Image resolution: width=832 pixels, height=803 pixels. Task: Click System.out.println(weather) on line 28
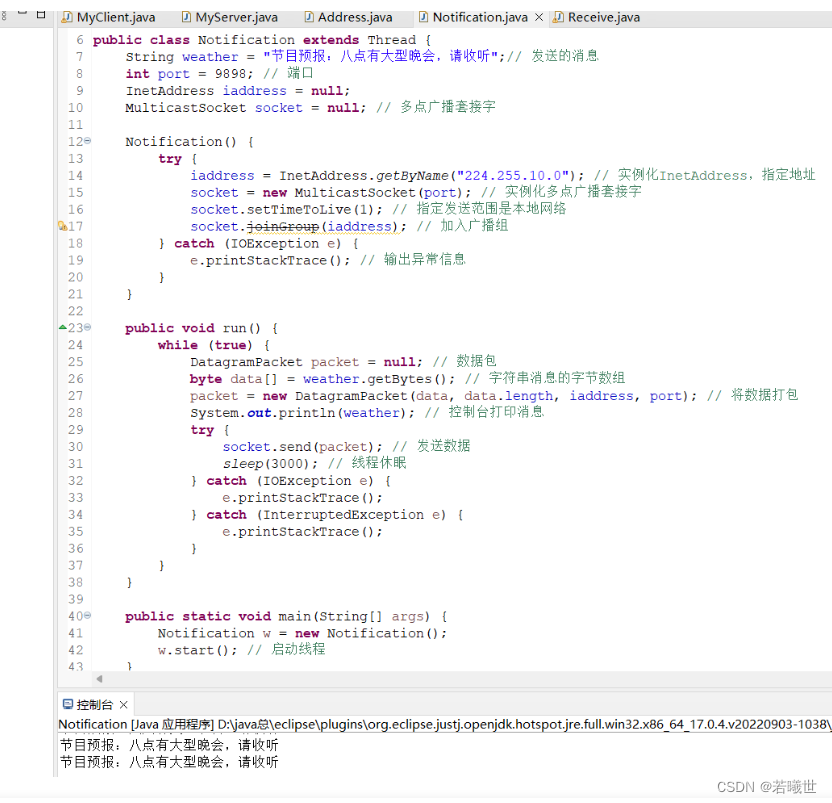[x=298, y=413]
